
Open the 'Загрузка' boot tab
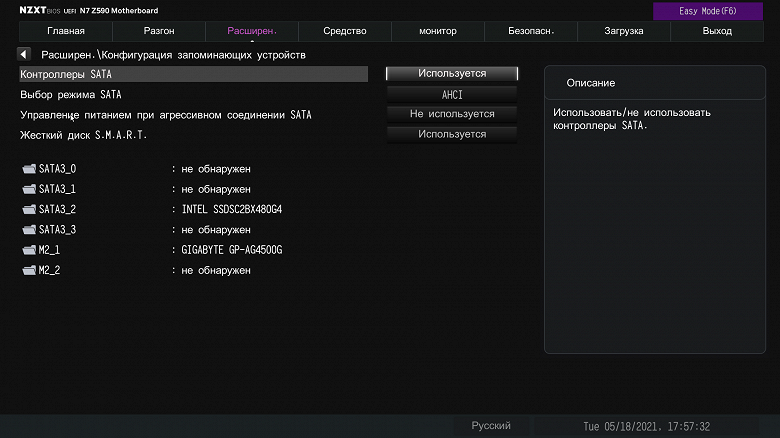624,32
